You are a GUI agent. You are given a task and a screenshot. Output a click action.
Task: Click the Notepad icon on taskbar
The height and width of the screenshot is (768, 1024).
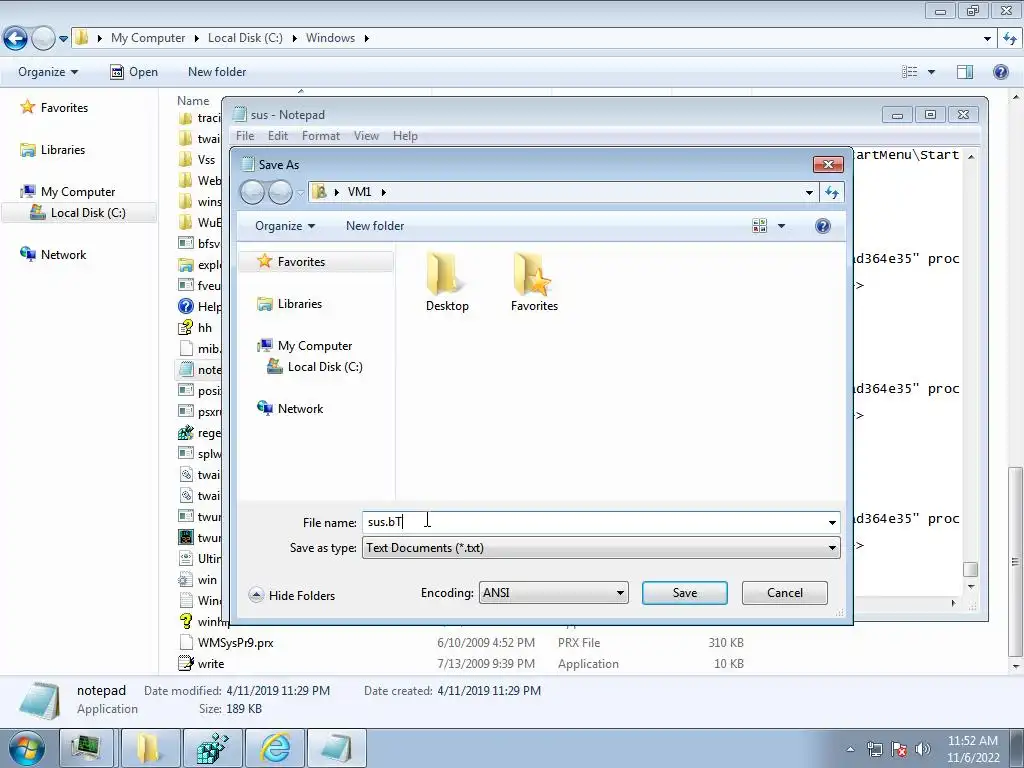click(x=337, y=748)
